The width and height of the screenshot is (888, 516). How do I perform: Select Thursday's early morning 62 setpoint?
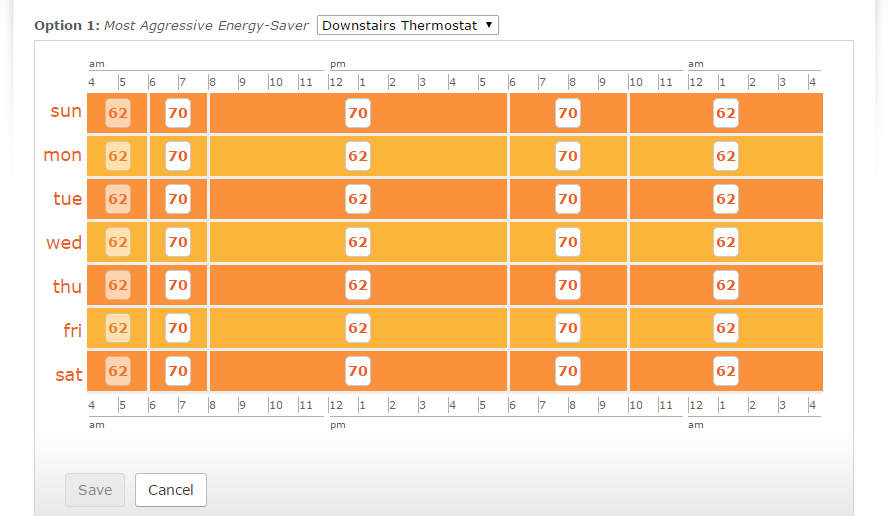coord(118,285)
